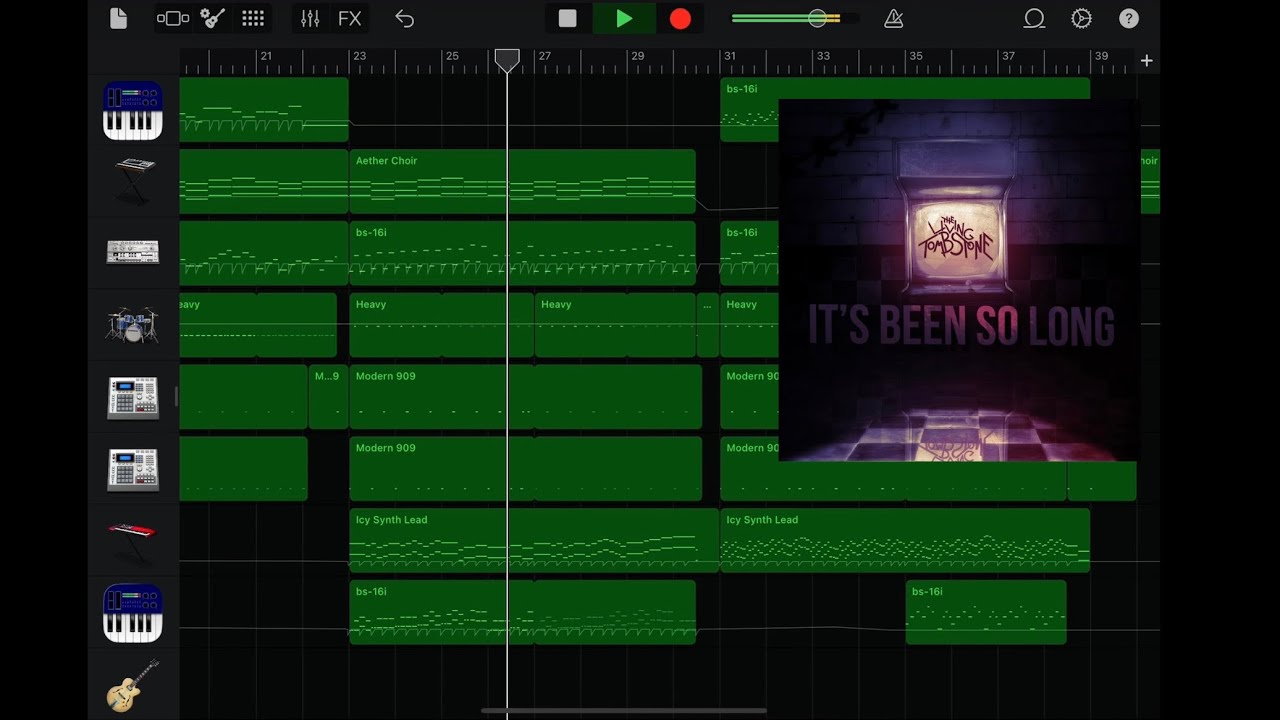This screenshot has width=1280, height=720.
Task: Open Live Loops grid view
Action: pyautogui.click(x=253, y=18)
